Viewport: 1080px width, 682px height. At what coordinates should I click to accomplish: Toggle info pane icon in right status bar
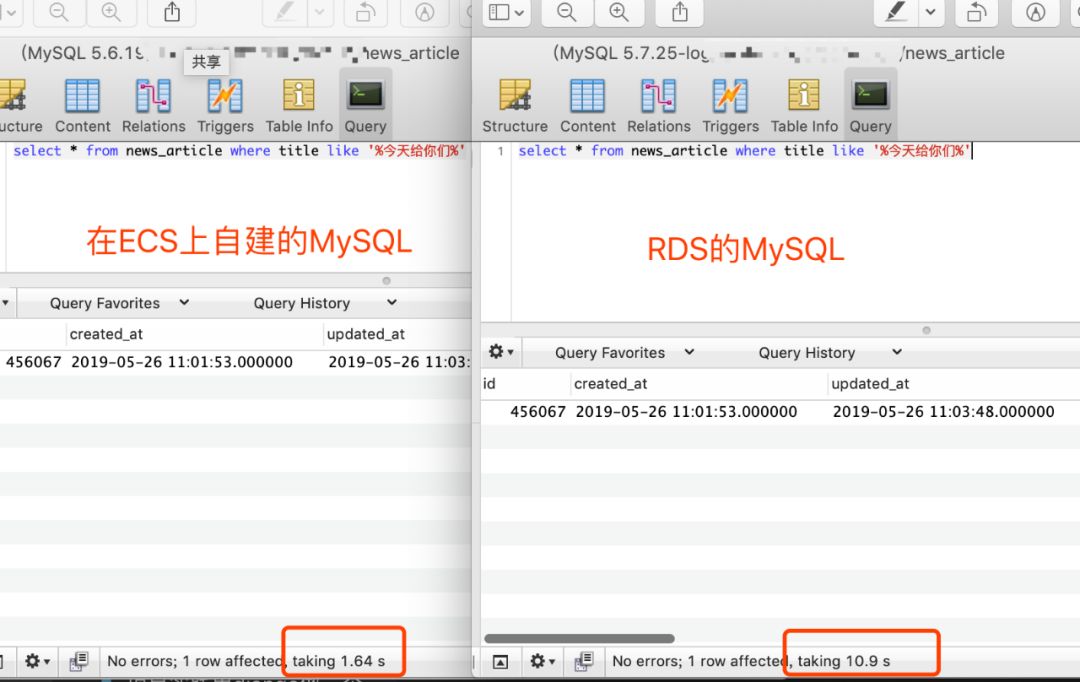point(501,662)
